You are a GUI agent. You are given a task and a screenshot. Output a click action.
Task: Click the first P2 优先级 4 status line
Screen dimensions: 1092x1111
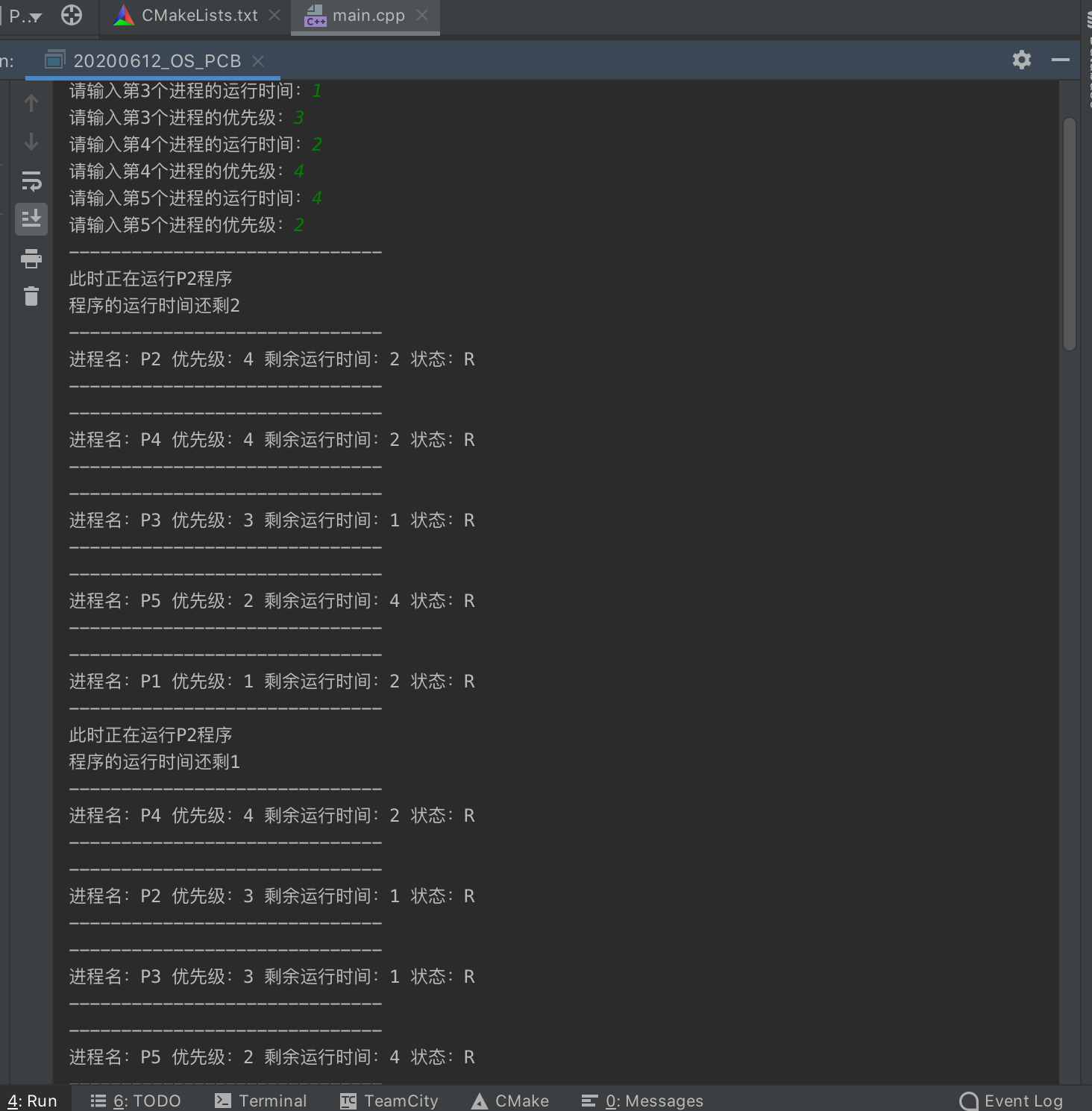pos(272,359)
